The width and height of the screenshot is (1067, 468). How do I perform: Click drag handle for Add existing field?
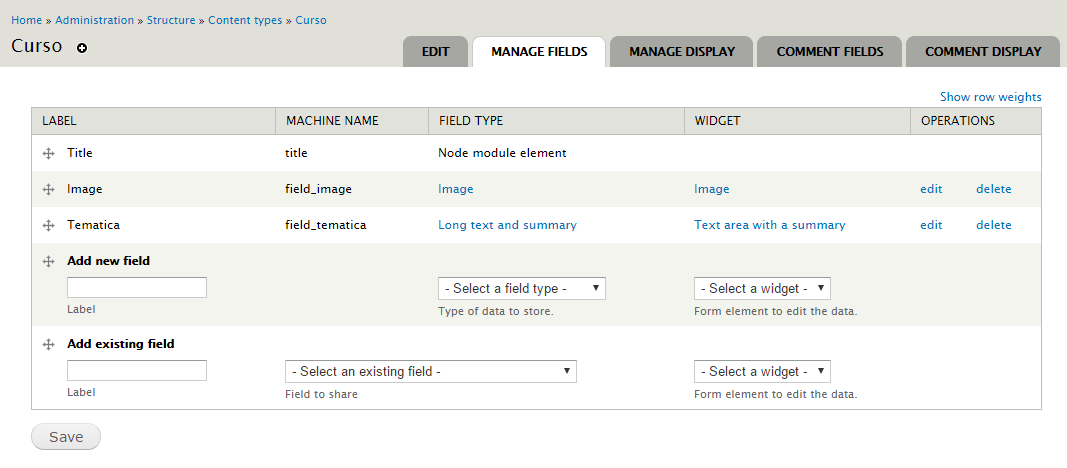[48, 345]
